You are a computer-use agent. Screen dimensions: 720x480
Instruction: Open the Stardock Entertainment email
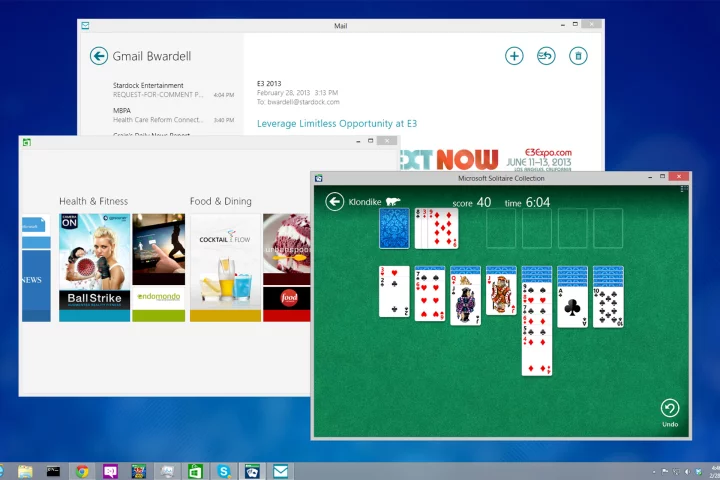coord(173,90)
